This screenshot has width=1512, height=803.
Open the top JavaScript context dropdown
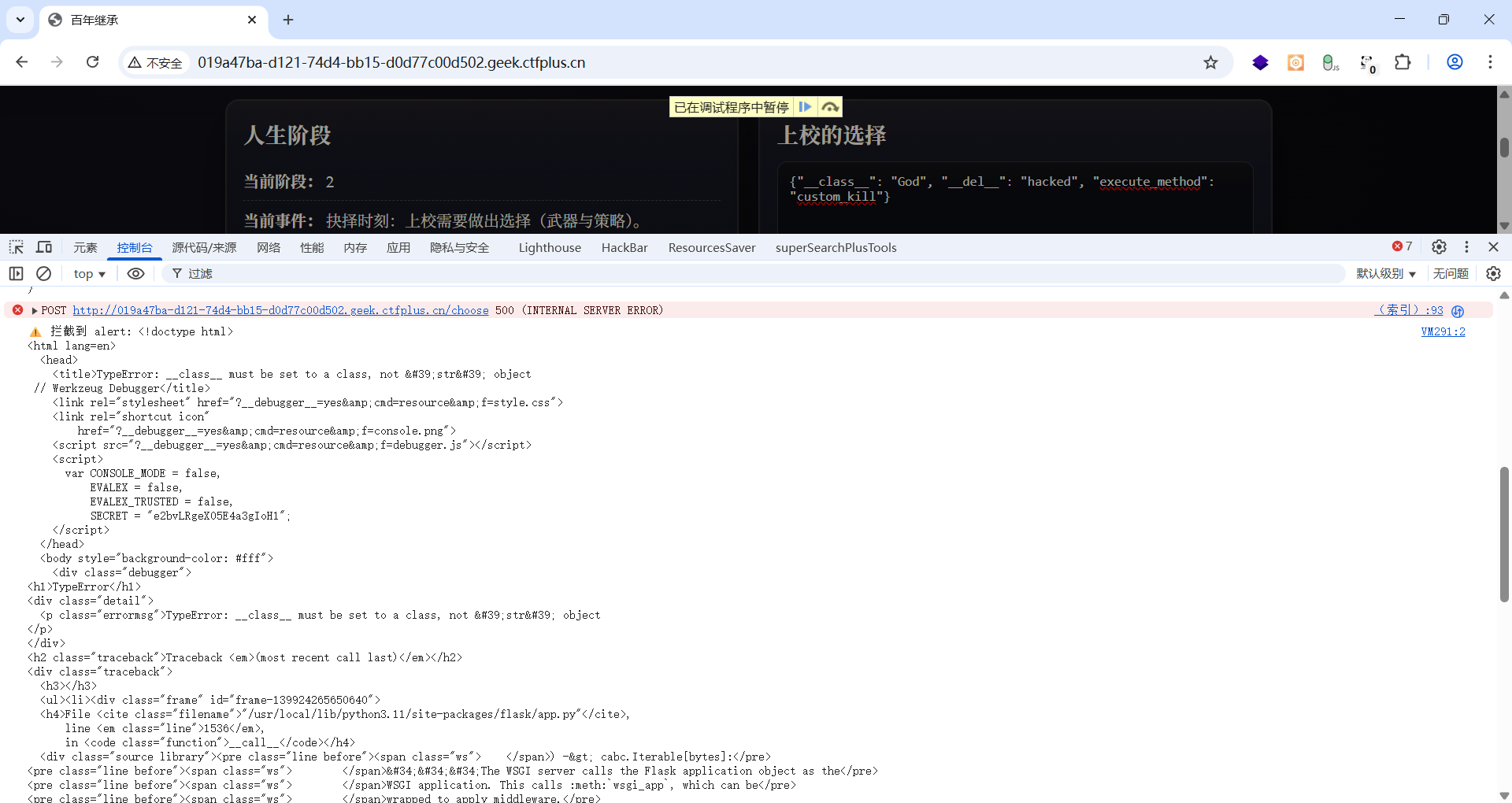(89, 273)
